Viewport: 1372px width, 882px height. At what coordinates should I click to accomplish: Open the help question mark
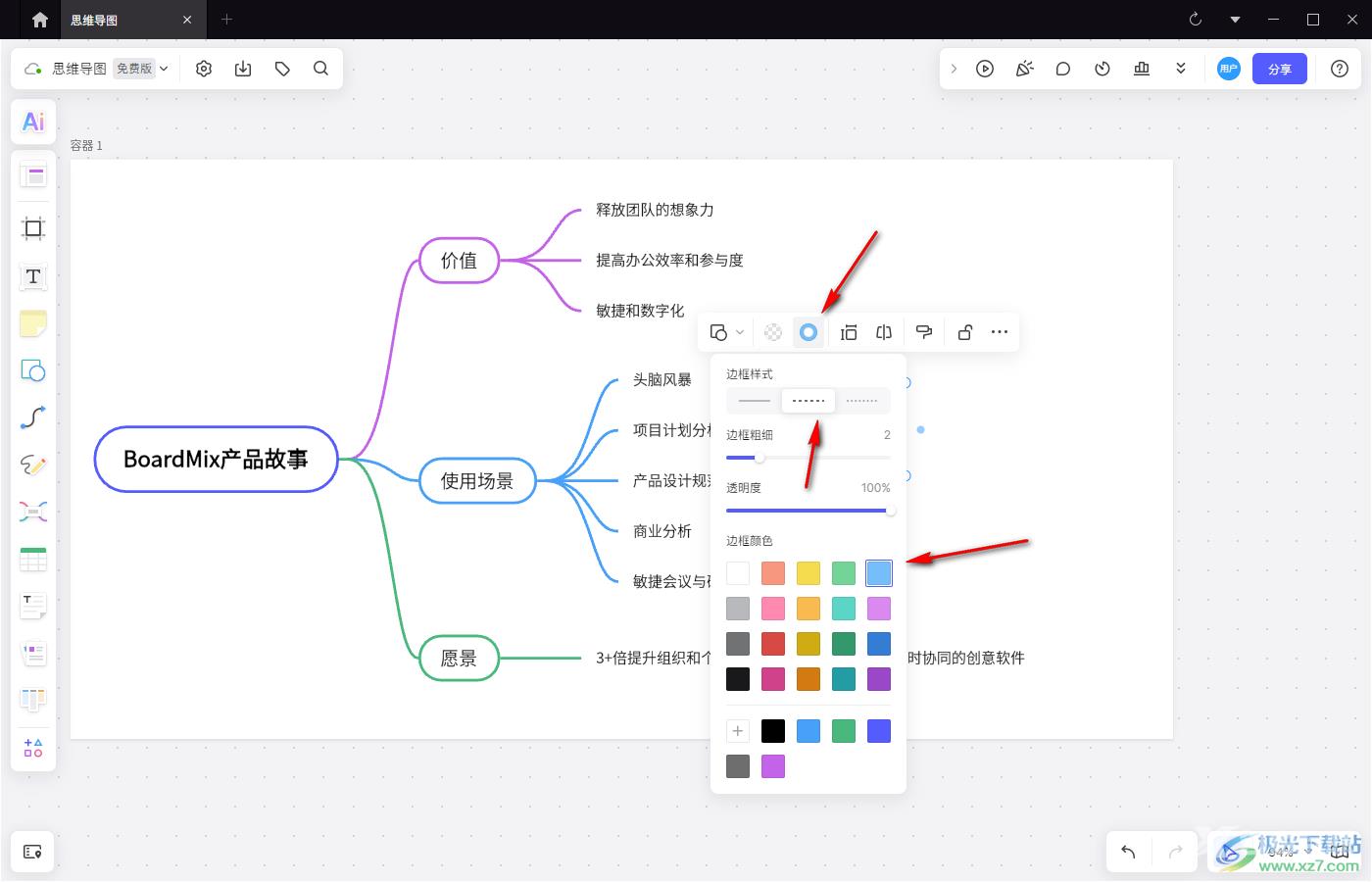1340,69
